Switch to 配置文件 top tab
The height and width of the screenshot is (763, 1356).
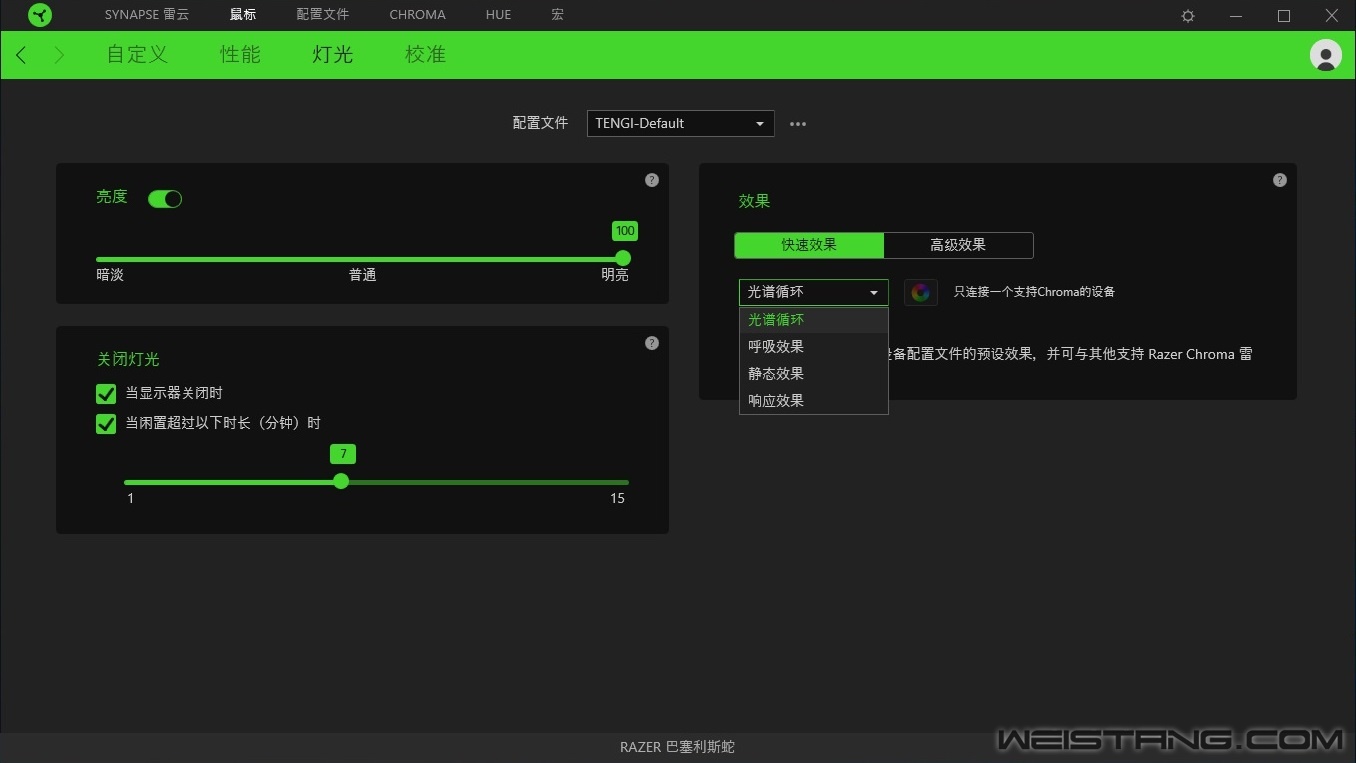(x=323, y=15)
